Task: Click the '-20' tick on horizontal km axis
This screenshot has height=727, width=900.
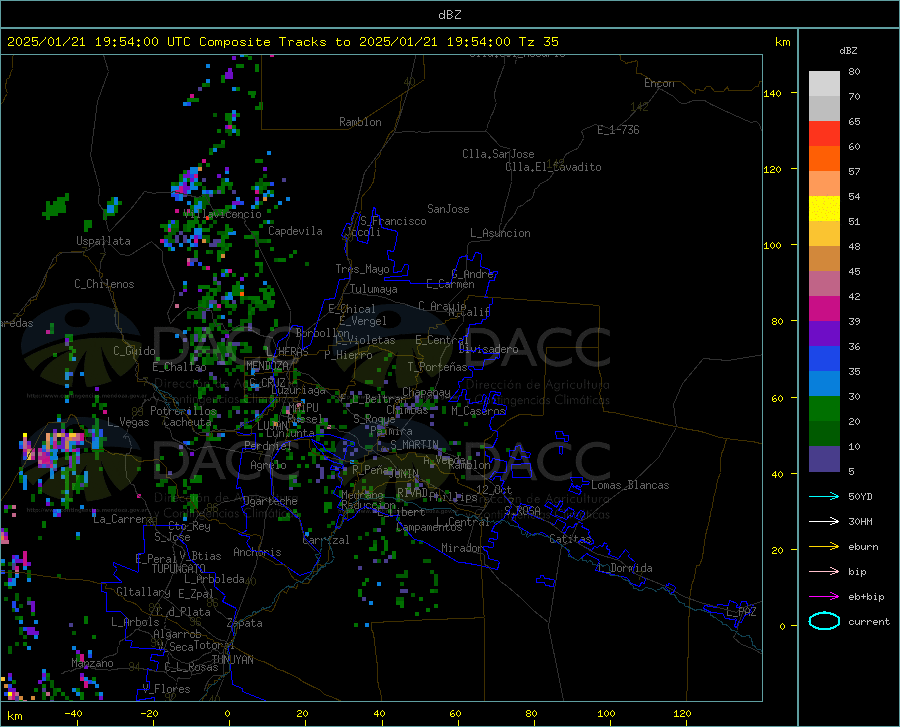Action: coord(149,713)
